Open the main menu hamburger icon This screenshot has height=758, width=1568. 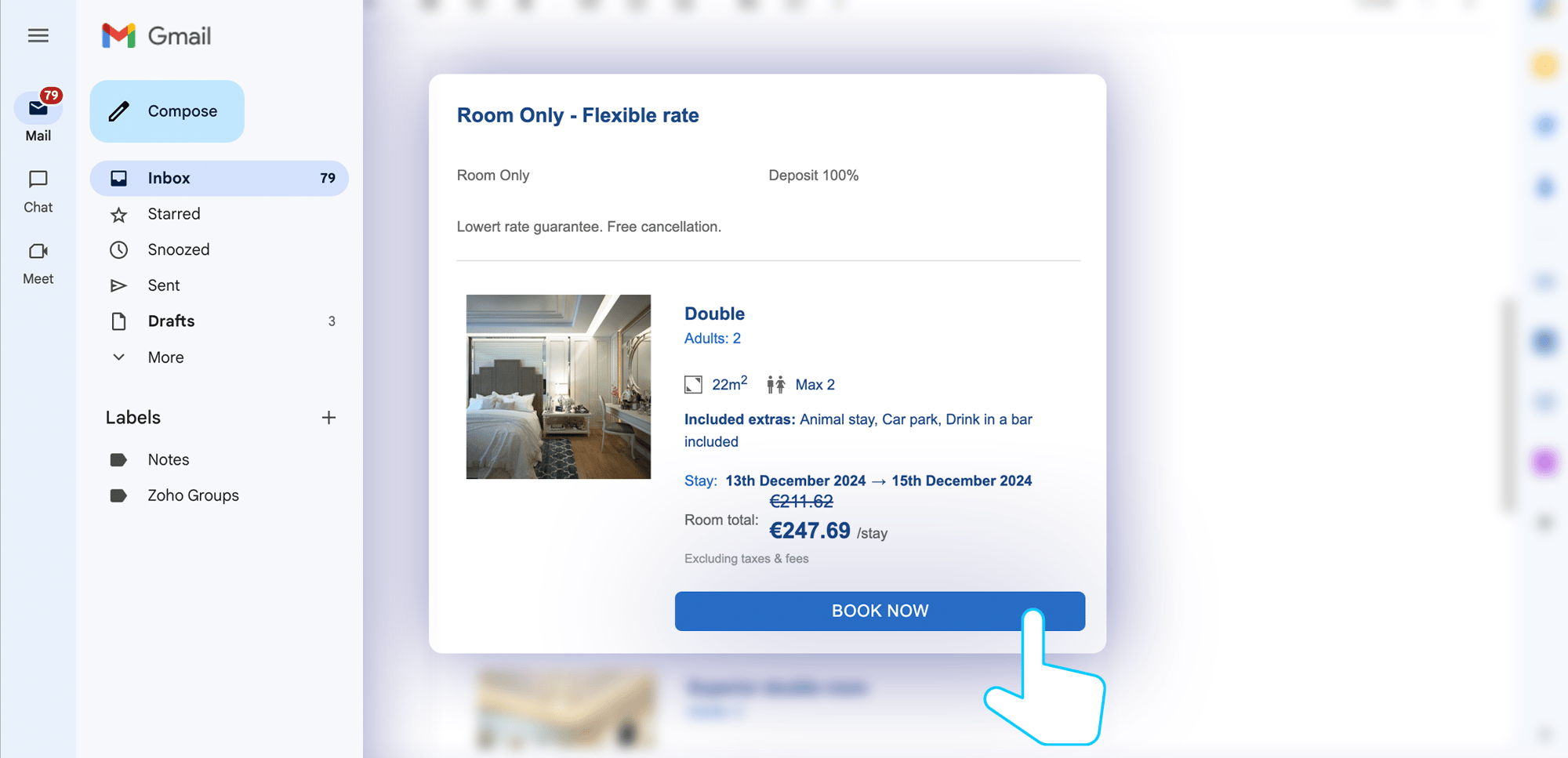pos(38,35)
